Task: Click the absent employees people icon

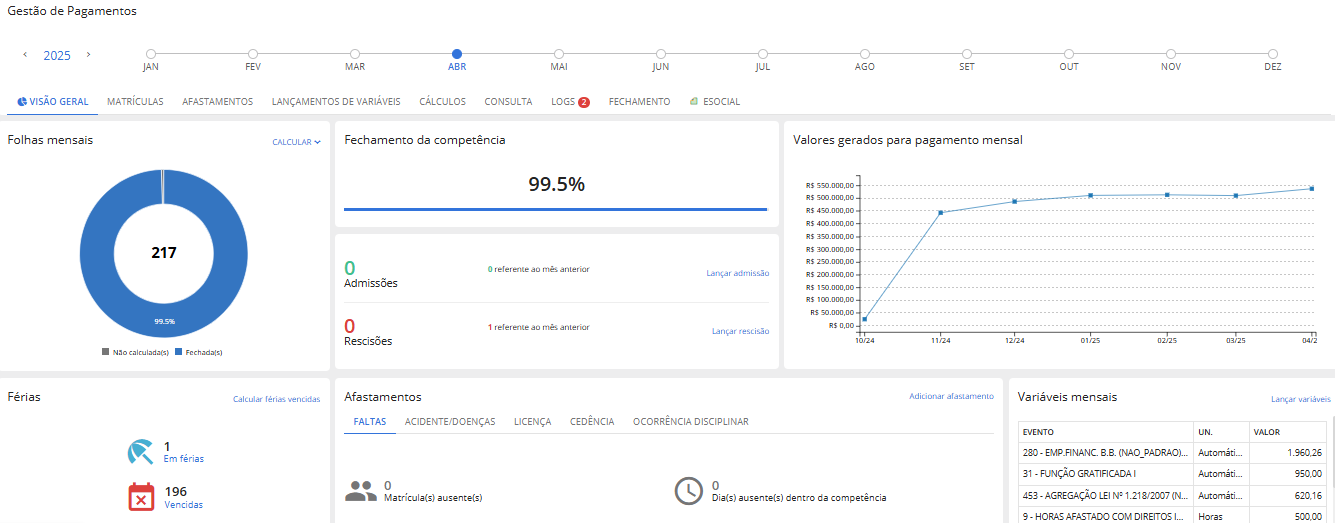Action: [x=360, y=491]
